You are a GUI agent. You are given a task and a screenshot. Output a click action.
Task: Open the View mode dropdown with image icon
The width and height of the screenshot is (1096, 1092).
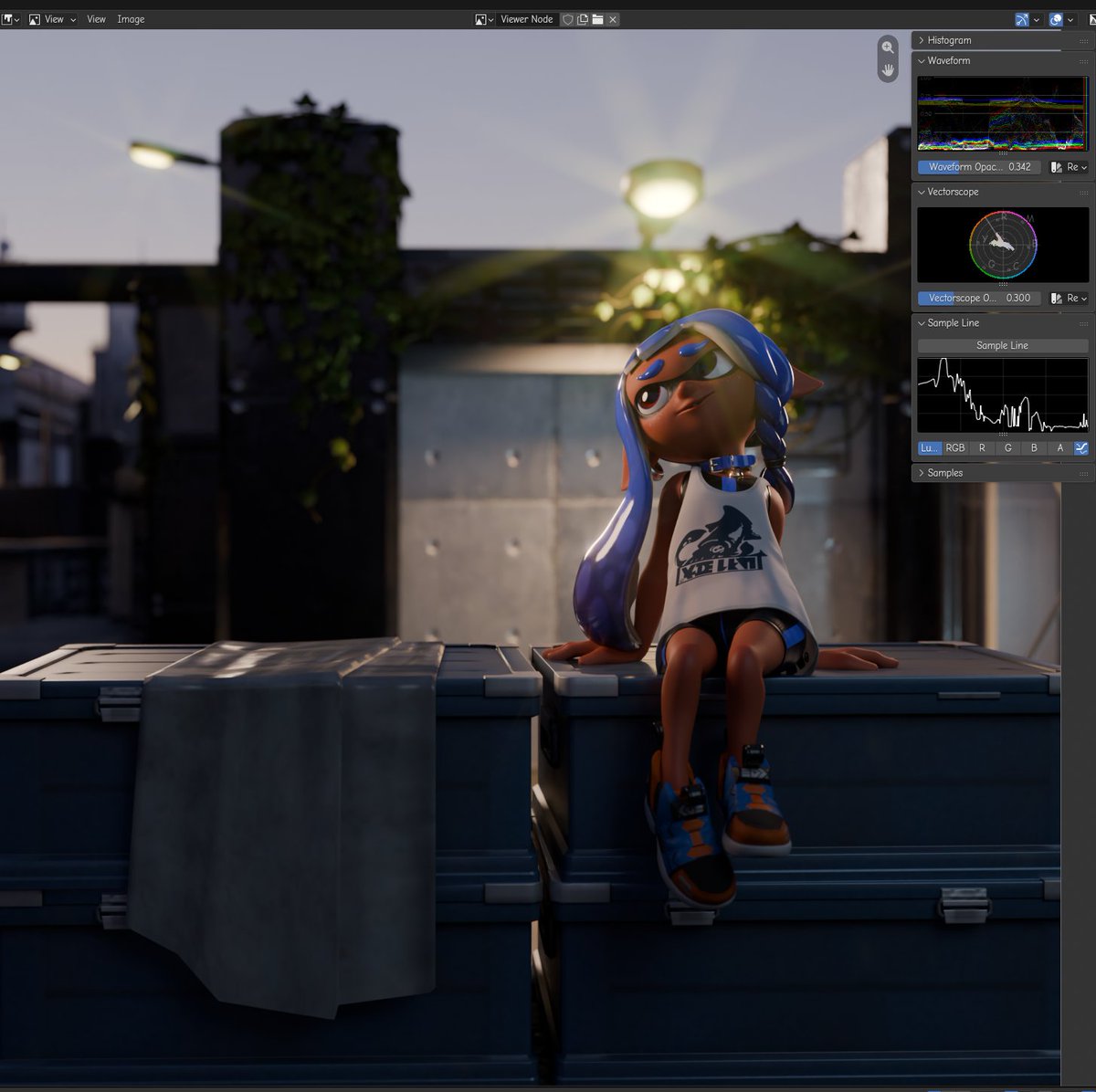[52, 19]
